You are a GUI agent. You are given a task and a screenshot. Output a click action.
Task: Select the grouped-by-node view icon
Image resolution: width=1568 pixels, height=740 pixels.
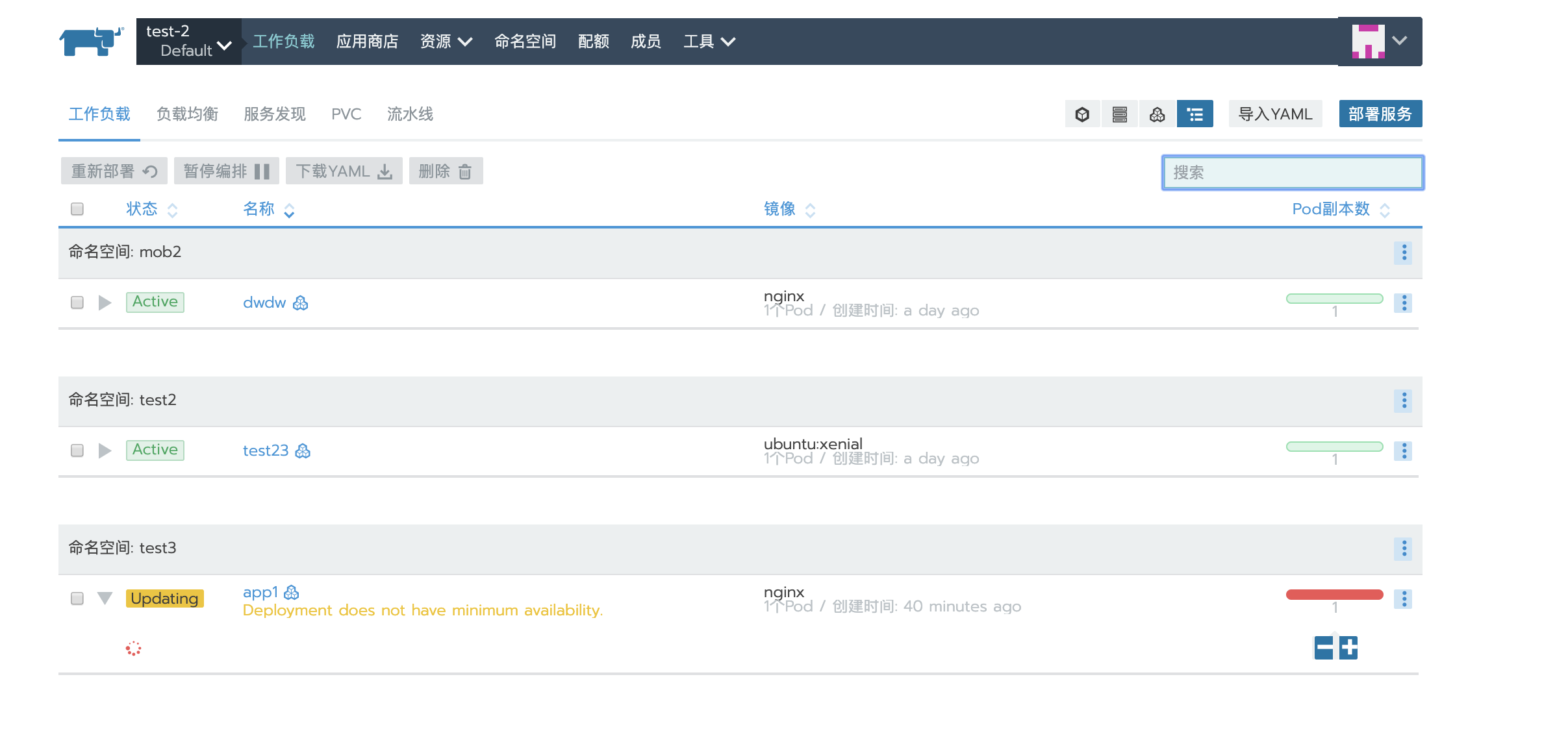point(1157,114)
